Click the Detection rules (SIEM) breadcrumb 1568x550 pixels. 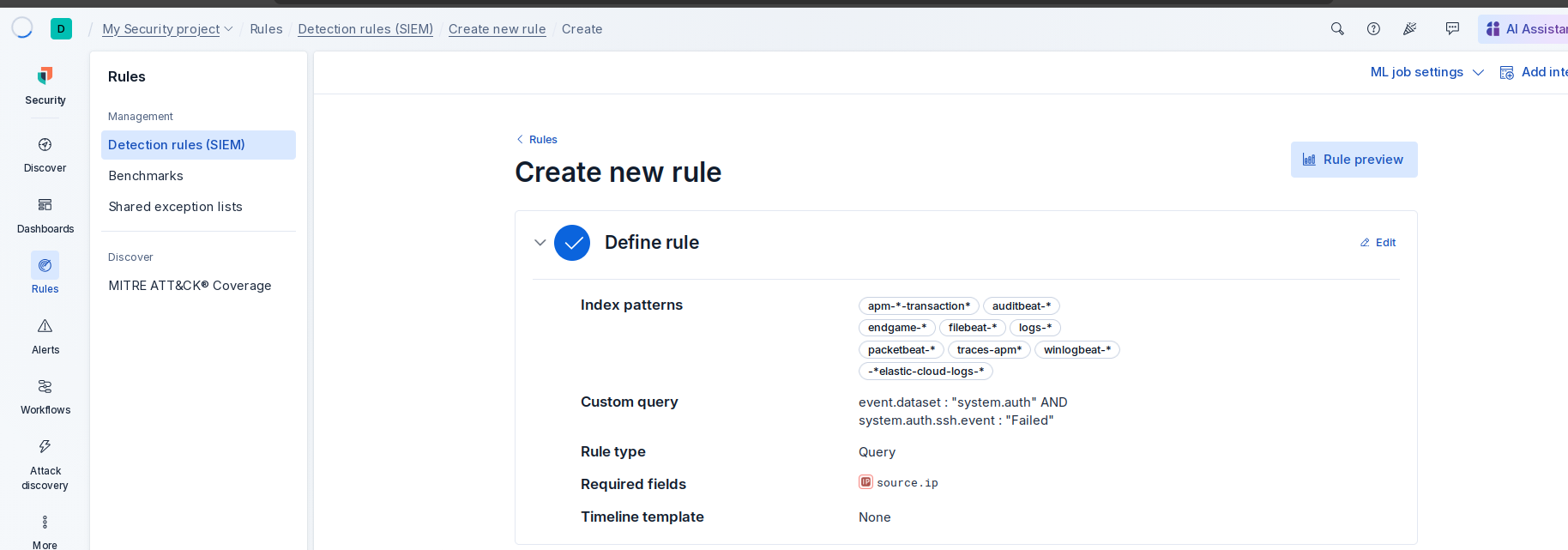tap(365, 29)
